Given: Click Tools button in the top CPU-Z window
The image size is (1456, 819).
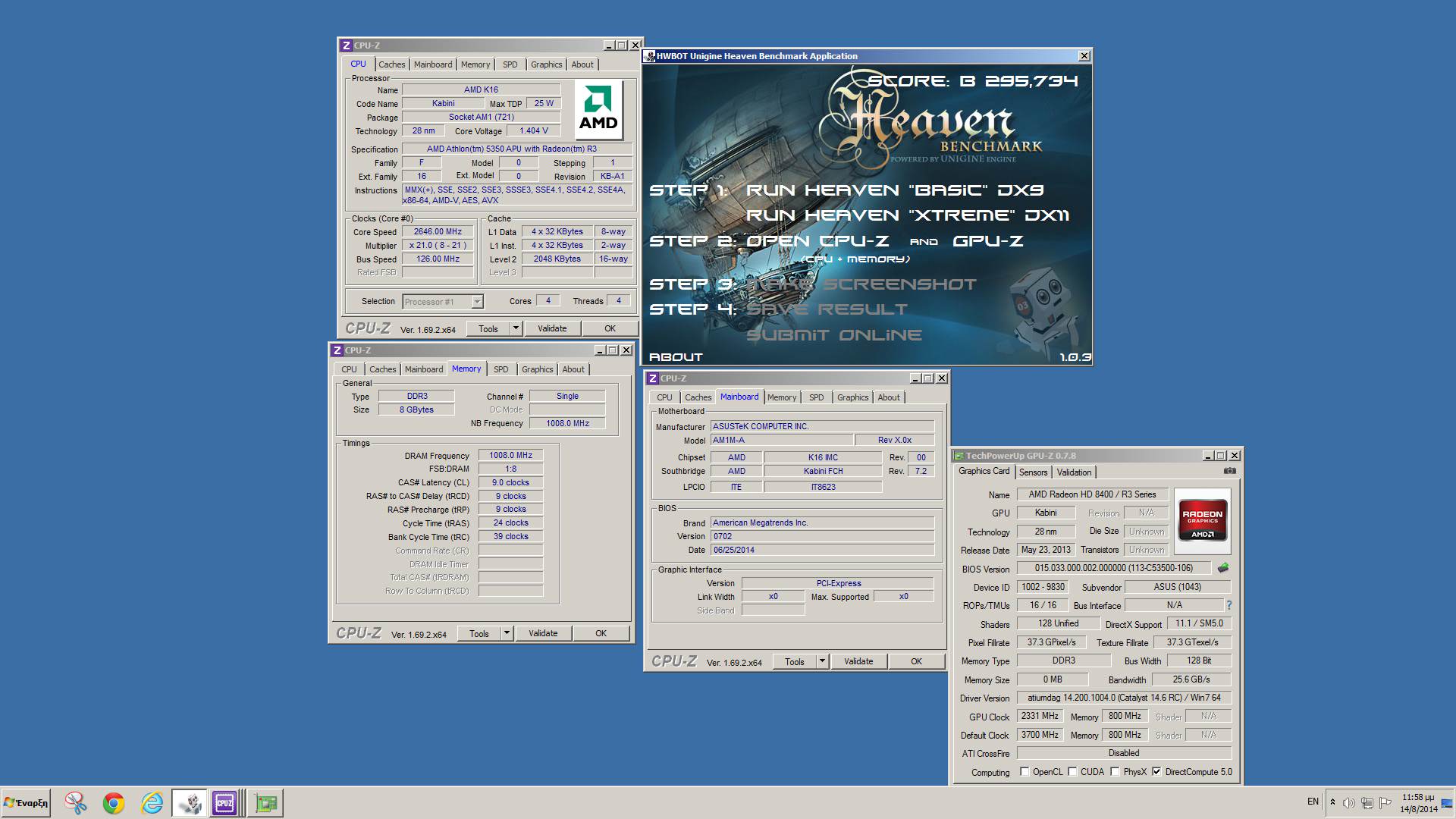Looking at the screenshot, I should (488, 328).
